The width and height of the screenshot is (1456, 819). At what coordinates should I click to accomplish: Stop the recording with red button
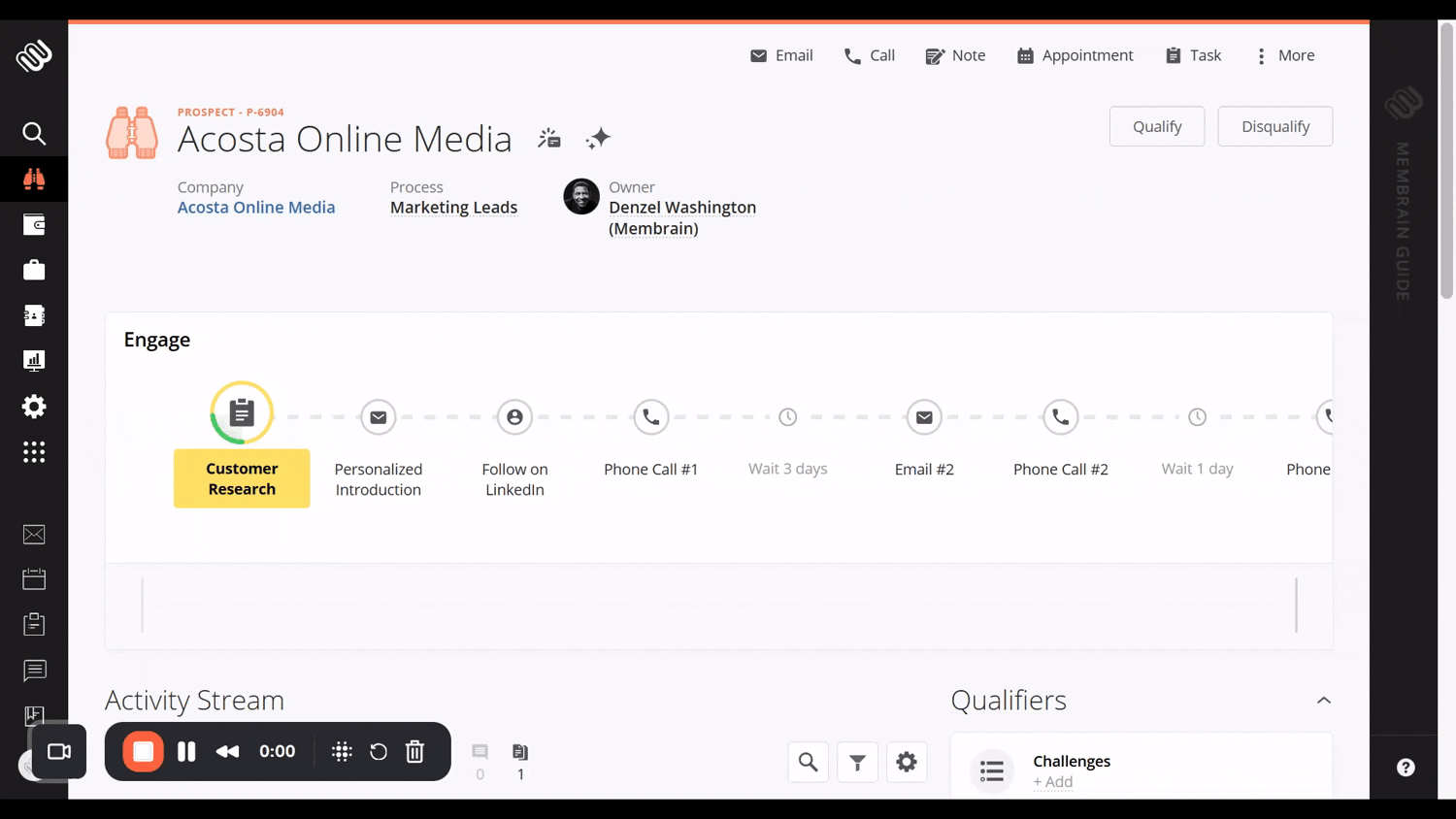pyautogui.click(x=143, y=752)
